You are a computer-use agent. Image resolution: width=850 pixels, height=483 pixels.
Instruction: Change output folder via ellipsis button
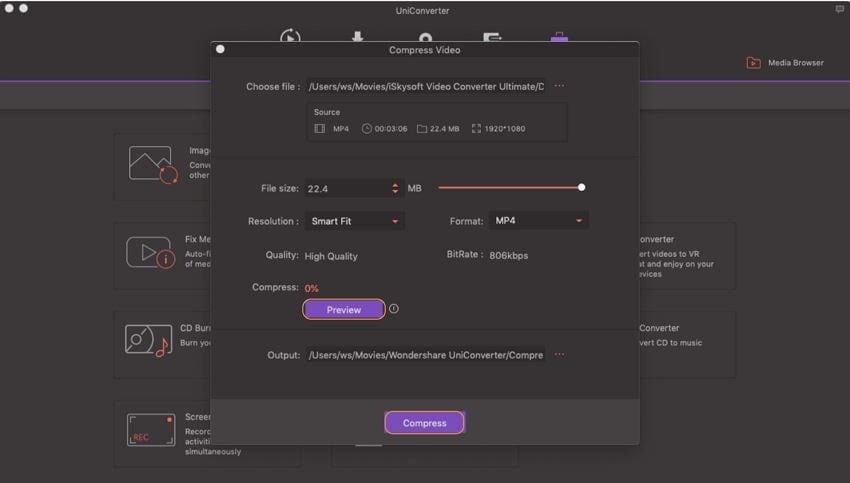pos(559,354)
